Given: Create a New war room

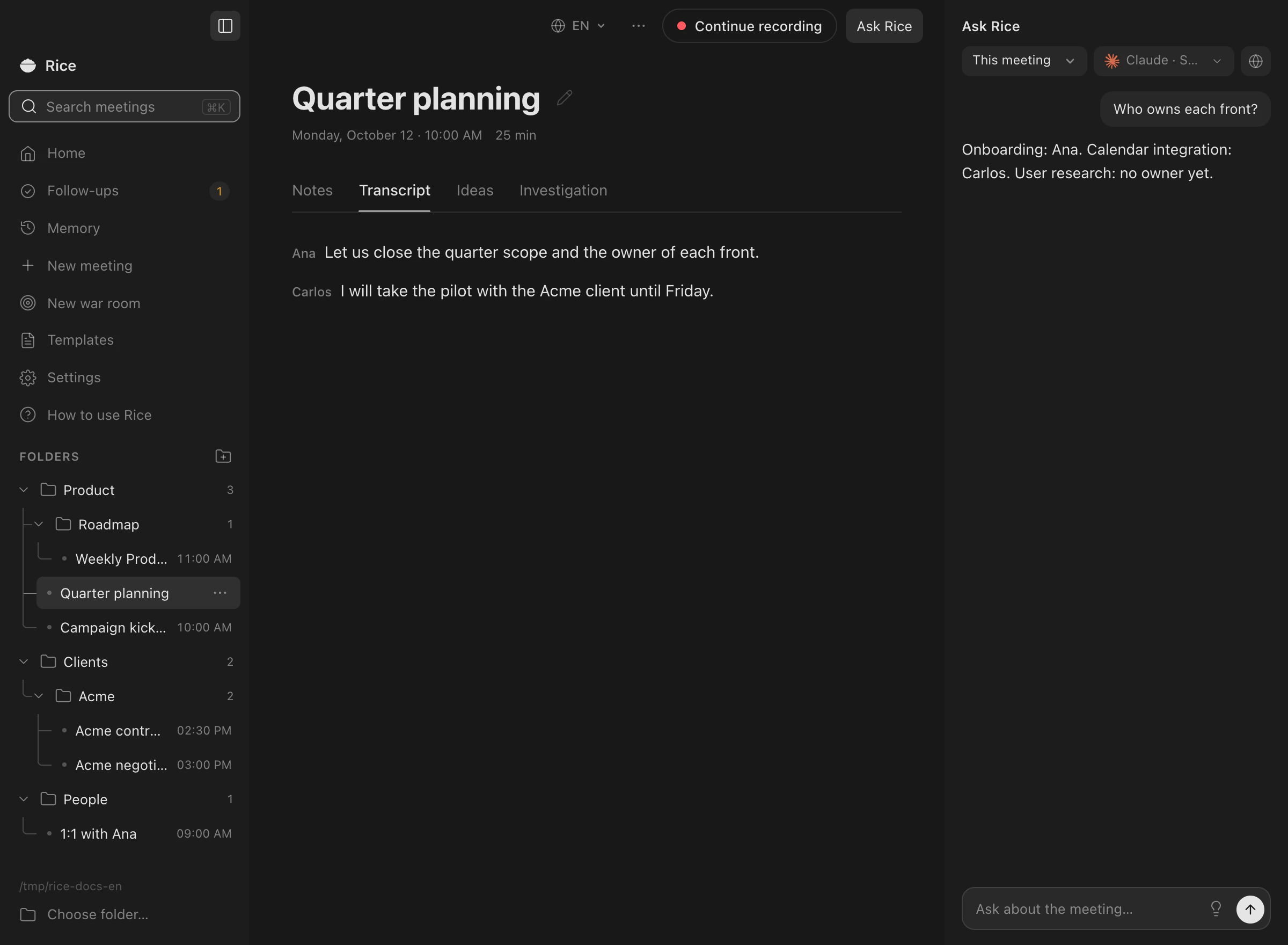Looking at the screenshot, I should [x=124, y=303].
